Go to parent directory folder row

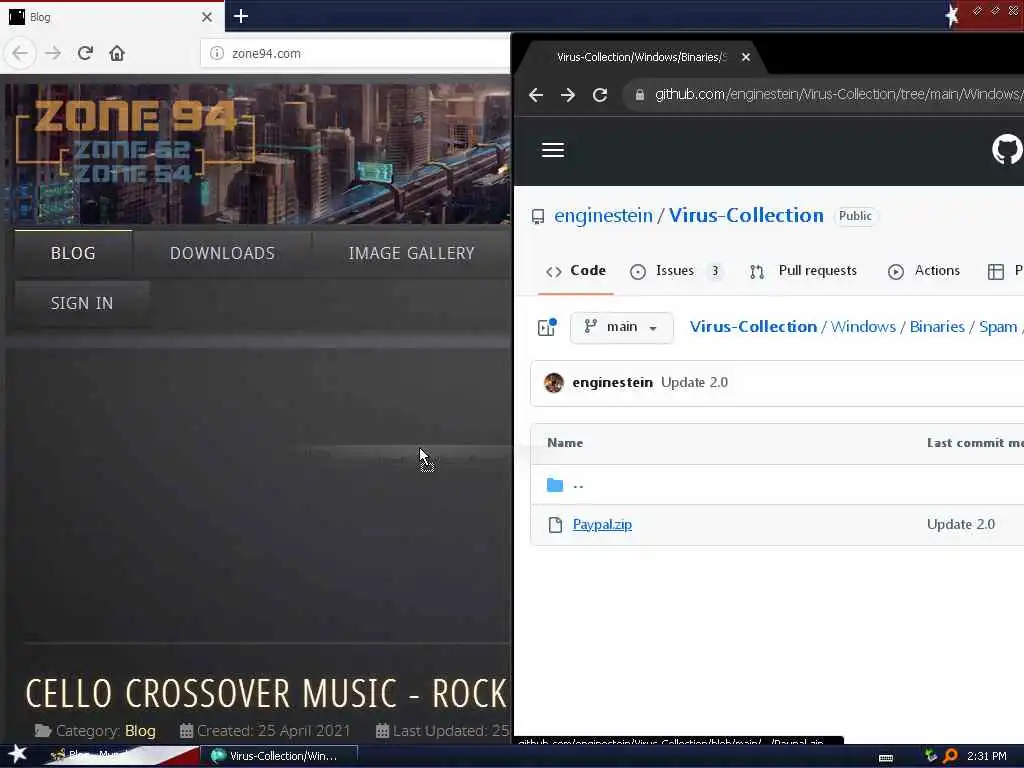coord(777,485)
